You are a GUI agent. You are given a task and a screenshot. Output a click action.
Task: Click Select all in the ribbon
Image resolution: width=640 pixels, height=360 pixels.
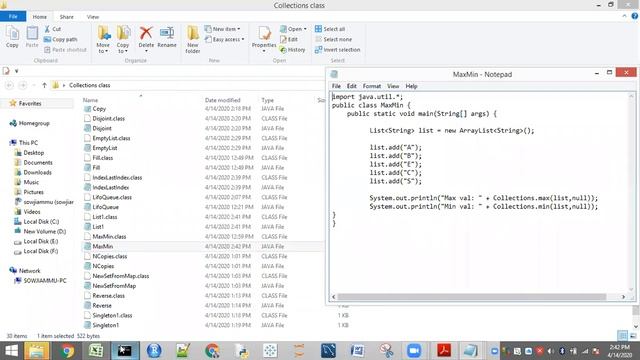[330, 29]
